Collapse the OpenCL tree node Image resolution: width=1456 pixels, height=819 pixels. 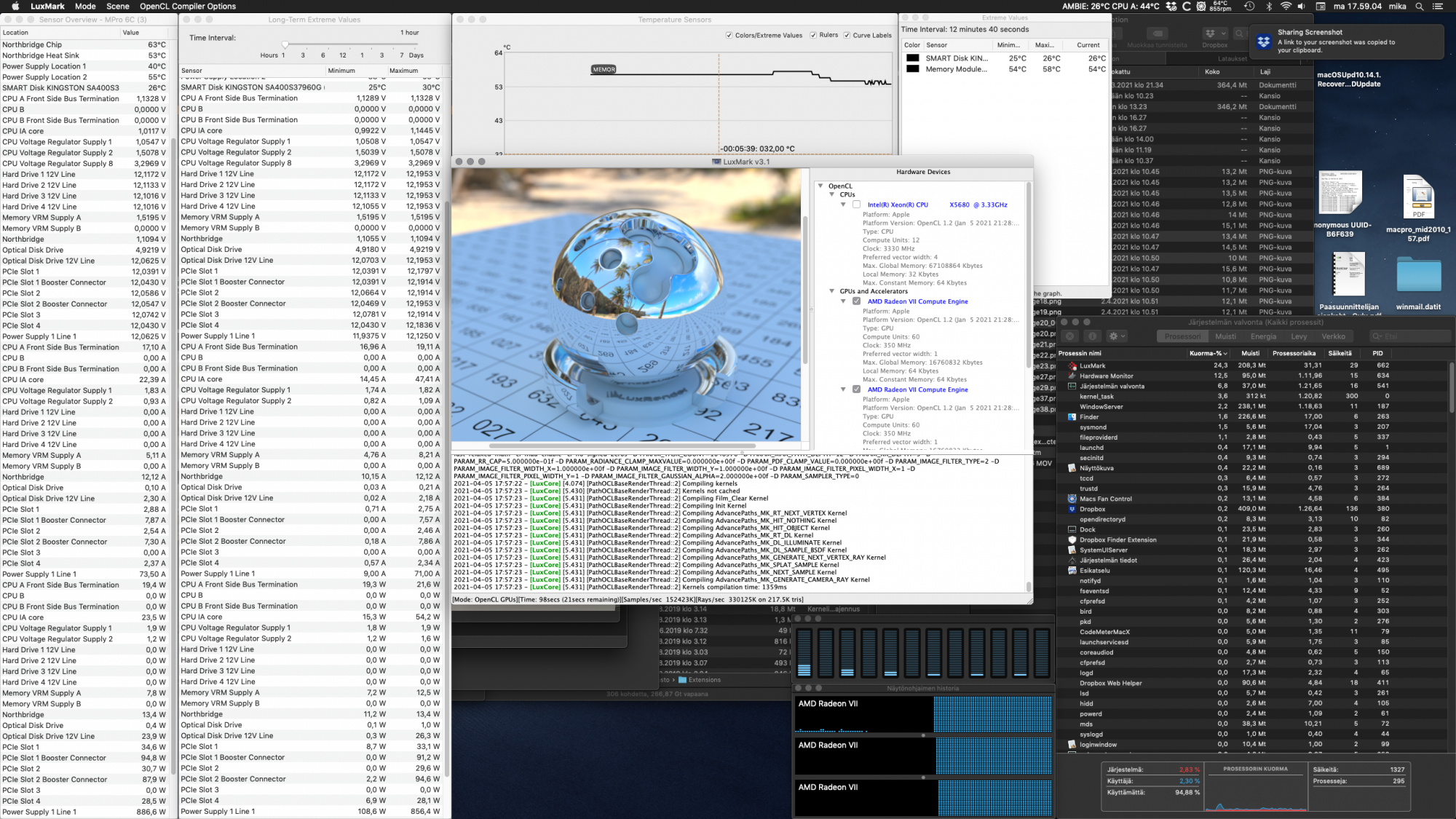(x=820, y=186)
